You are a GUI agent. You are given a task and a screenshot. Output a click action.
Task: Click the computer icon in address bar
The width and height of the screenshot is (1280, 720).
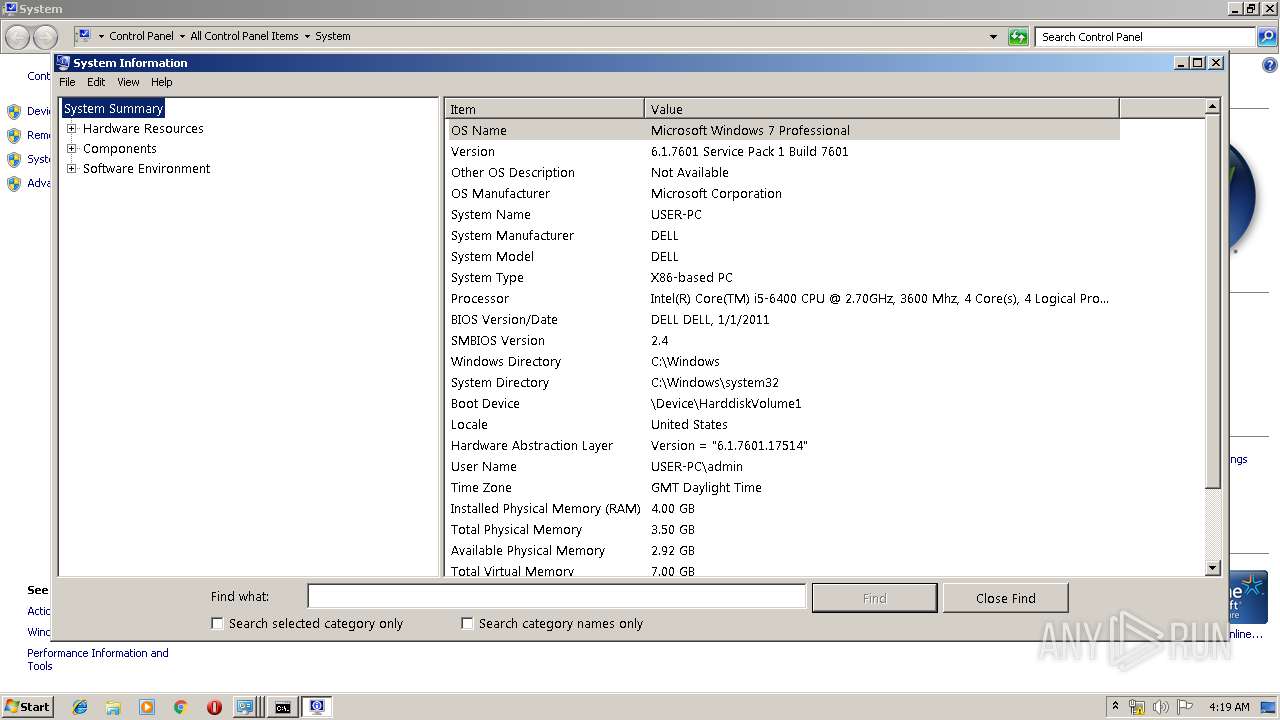[83, 36]
